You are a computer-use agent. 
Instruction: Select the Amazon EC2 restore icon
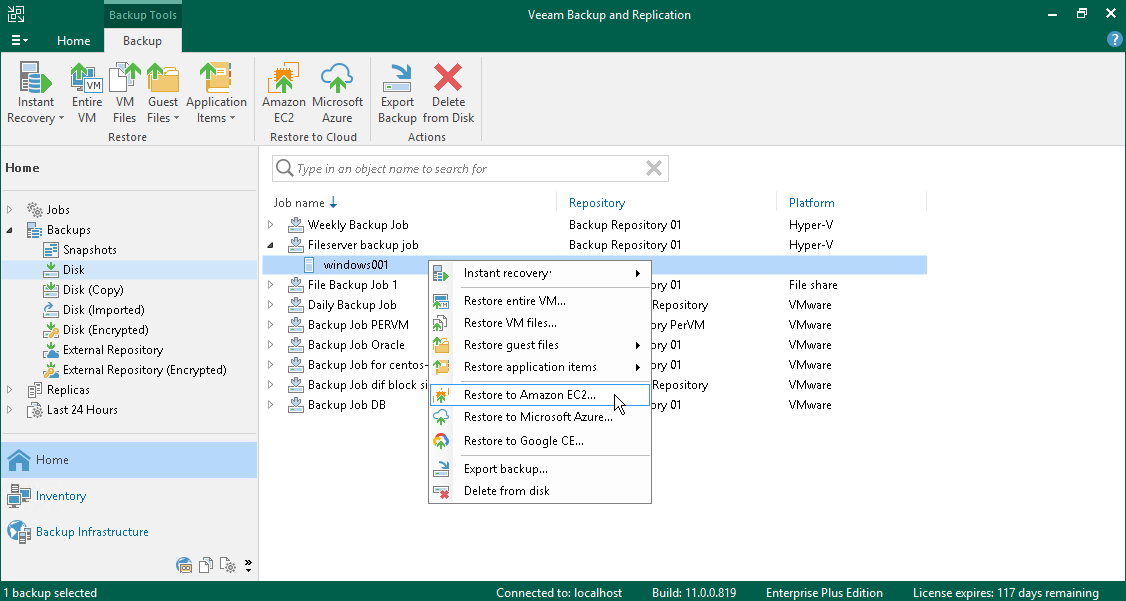pyautogui.click(x=283, y=90)
